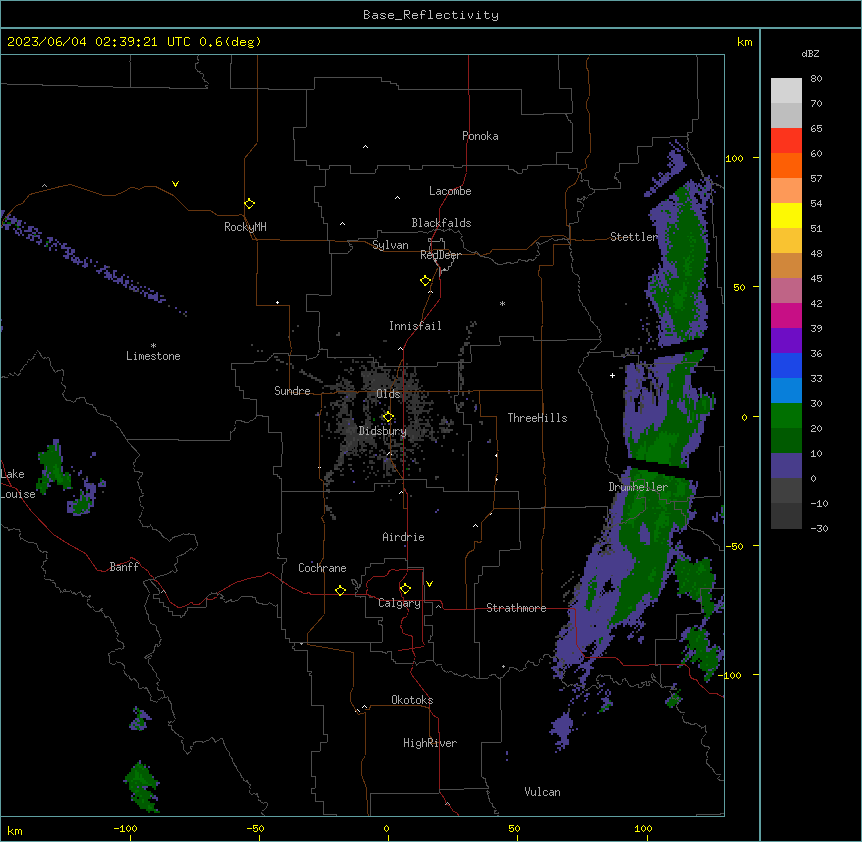This screenshot has width=862, height=842.
Task: Click the Lacombe city label
Action: 450,191
